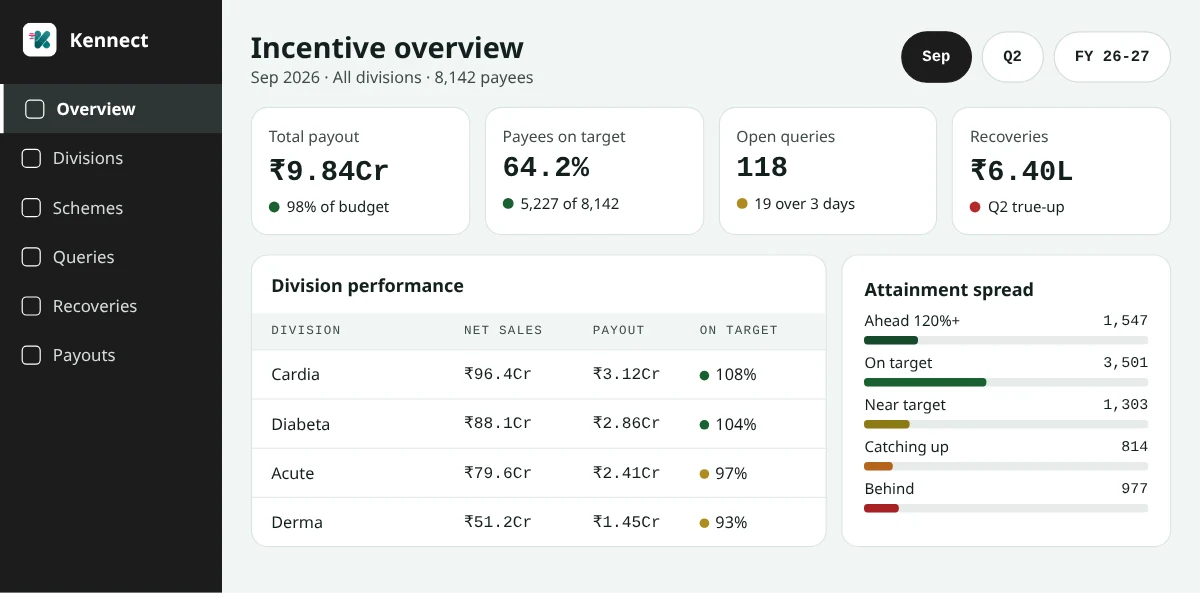Click the Recoveries sidebar icon

tap(31, 306)
